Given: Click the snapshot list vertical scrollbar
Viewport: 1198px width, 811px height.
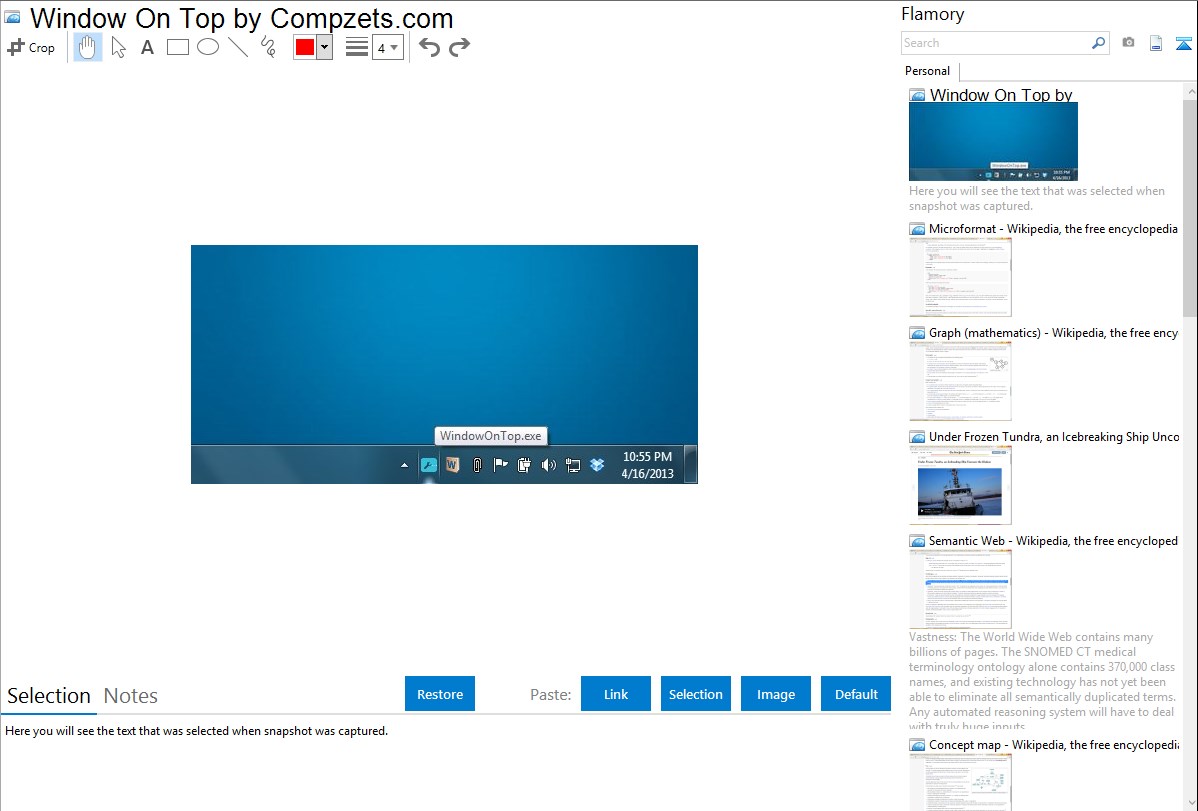Looking at the screenshot, I should pyautogui.click(x=1190, y=207).
